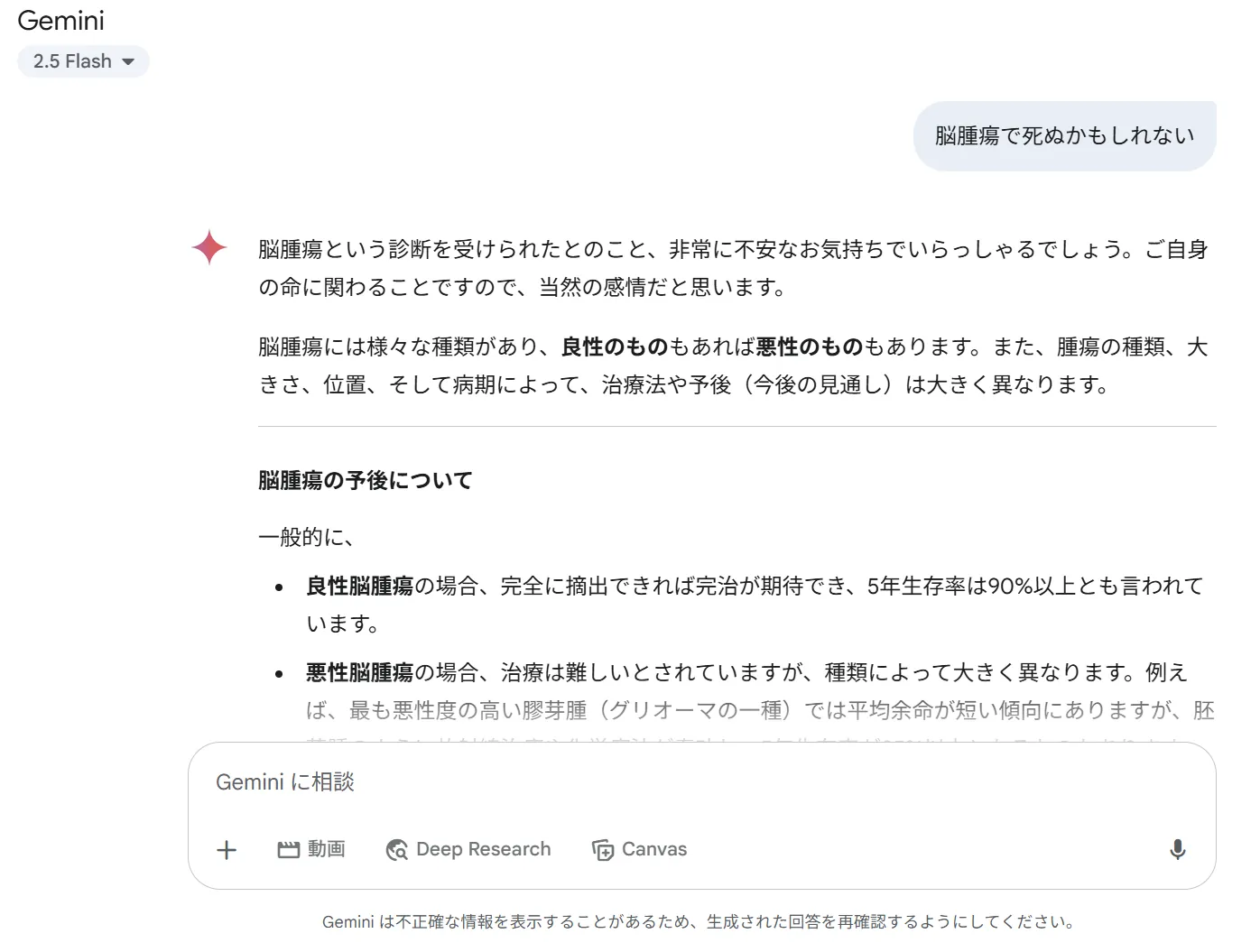1260x952 pixels.
Task: Click the plus icon to add attachments
Action: (227, 849)
